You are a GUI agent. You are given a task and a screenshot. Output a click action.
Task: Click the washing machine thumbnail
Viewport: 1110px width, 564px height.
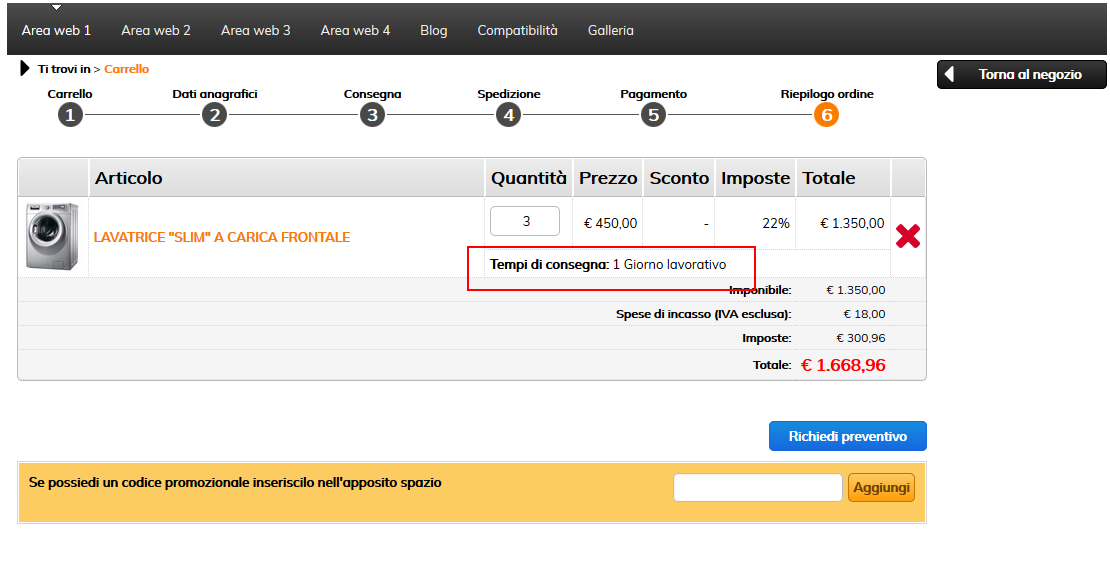52,236
